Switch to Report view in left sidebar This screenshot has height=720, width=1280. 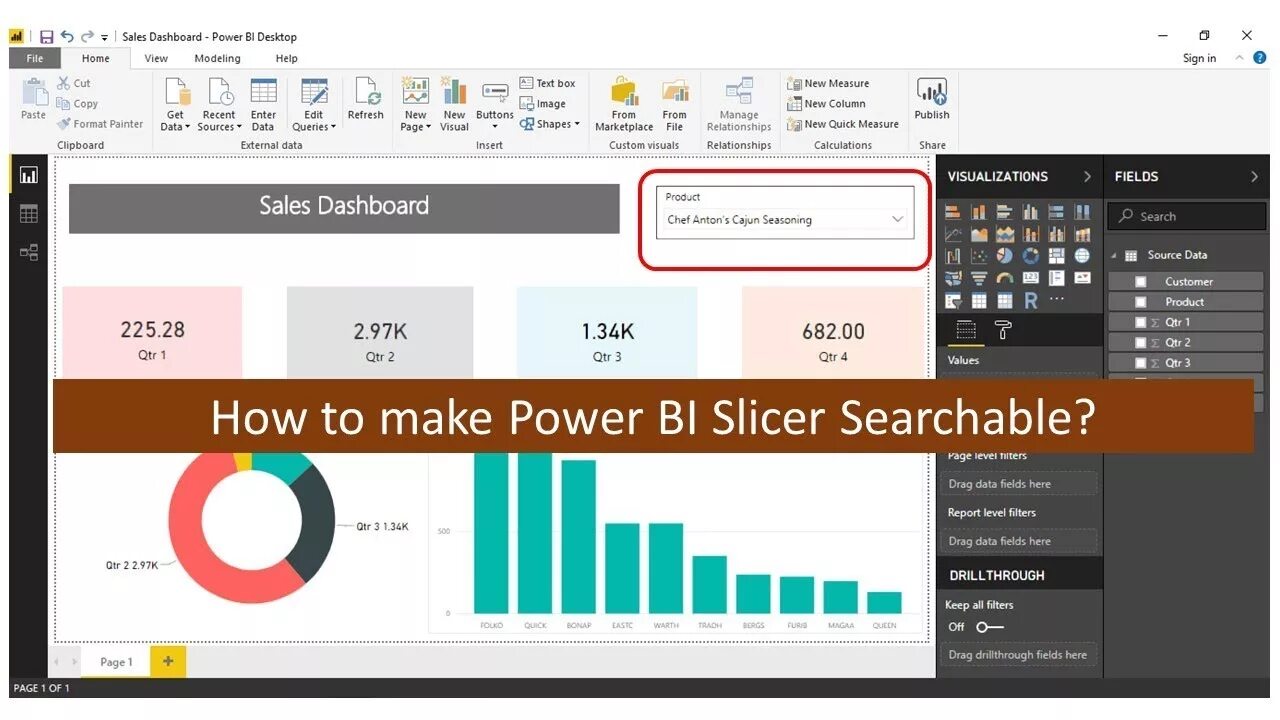(29, 175)
